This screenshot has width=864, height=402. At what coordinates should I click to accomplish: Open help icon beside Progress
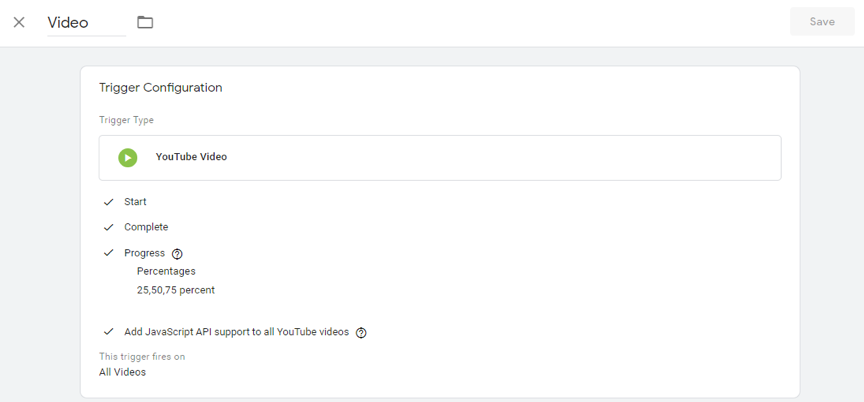point(177,254)
